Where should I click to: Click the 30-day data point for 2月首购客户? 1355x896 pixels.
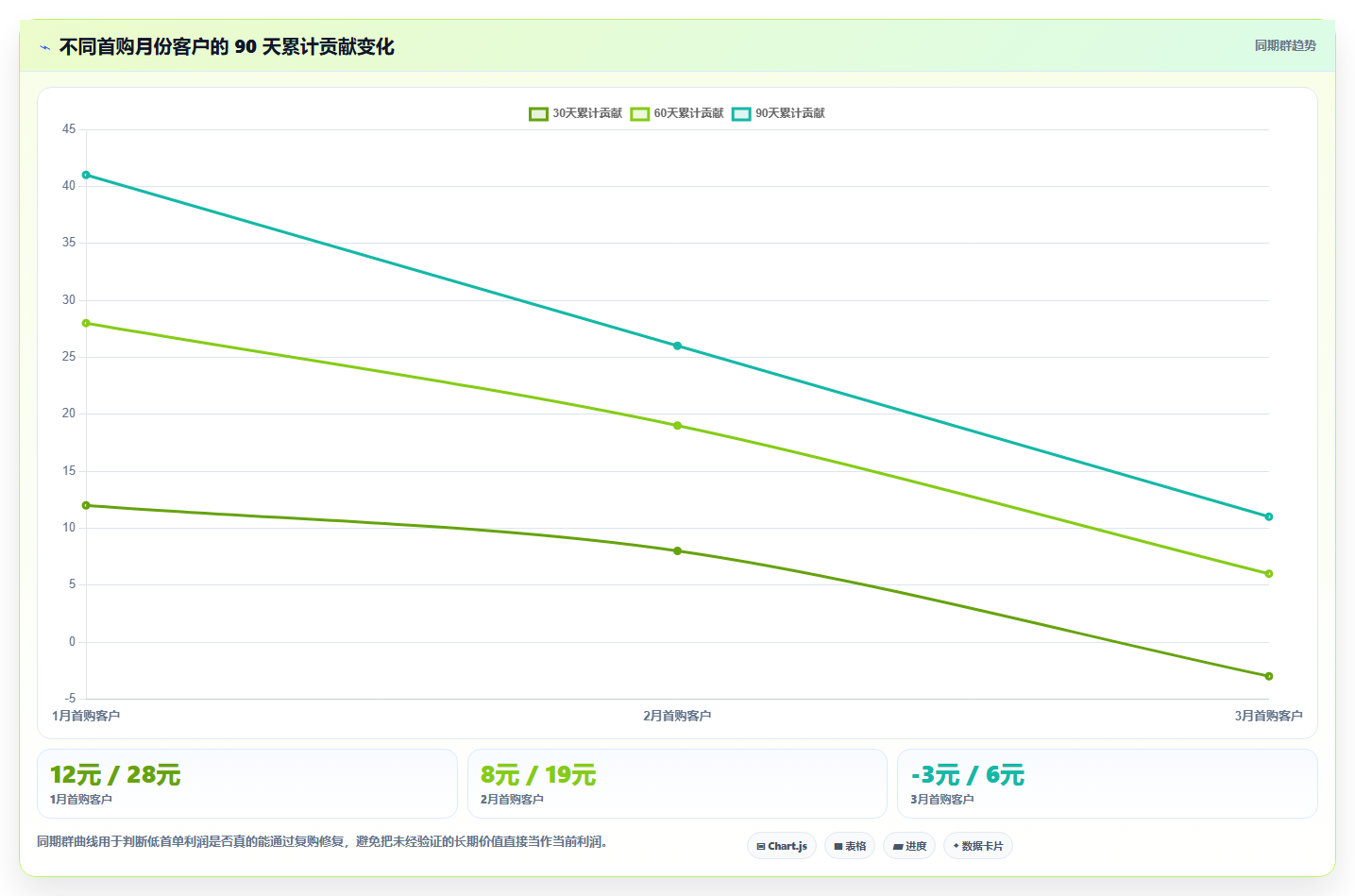677,550
